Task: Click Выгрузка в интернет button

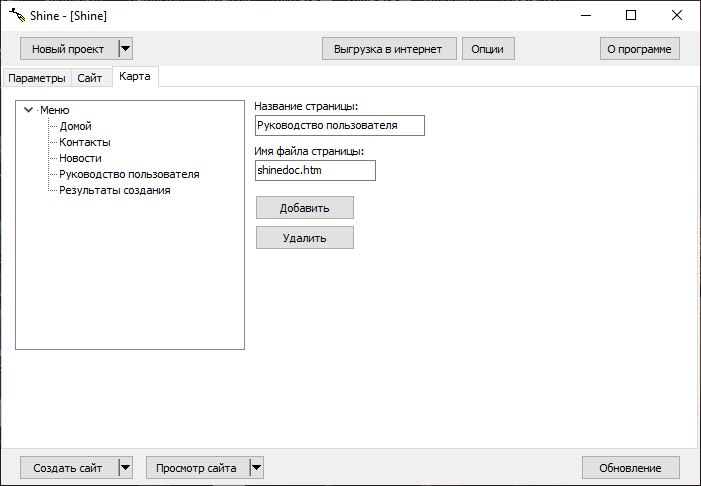Action: (388, 48)
